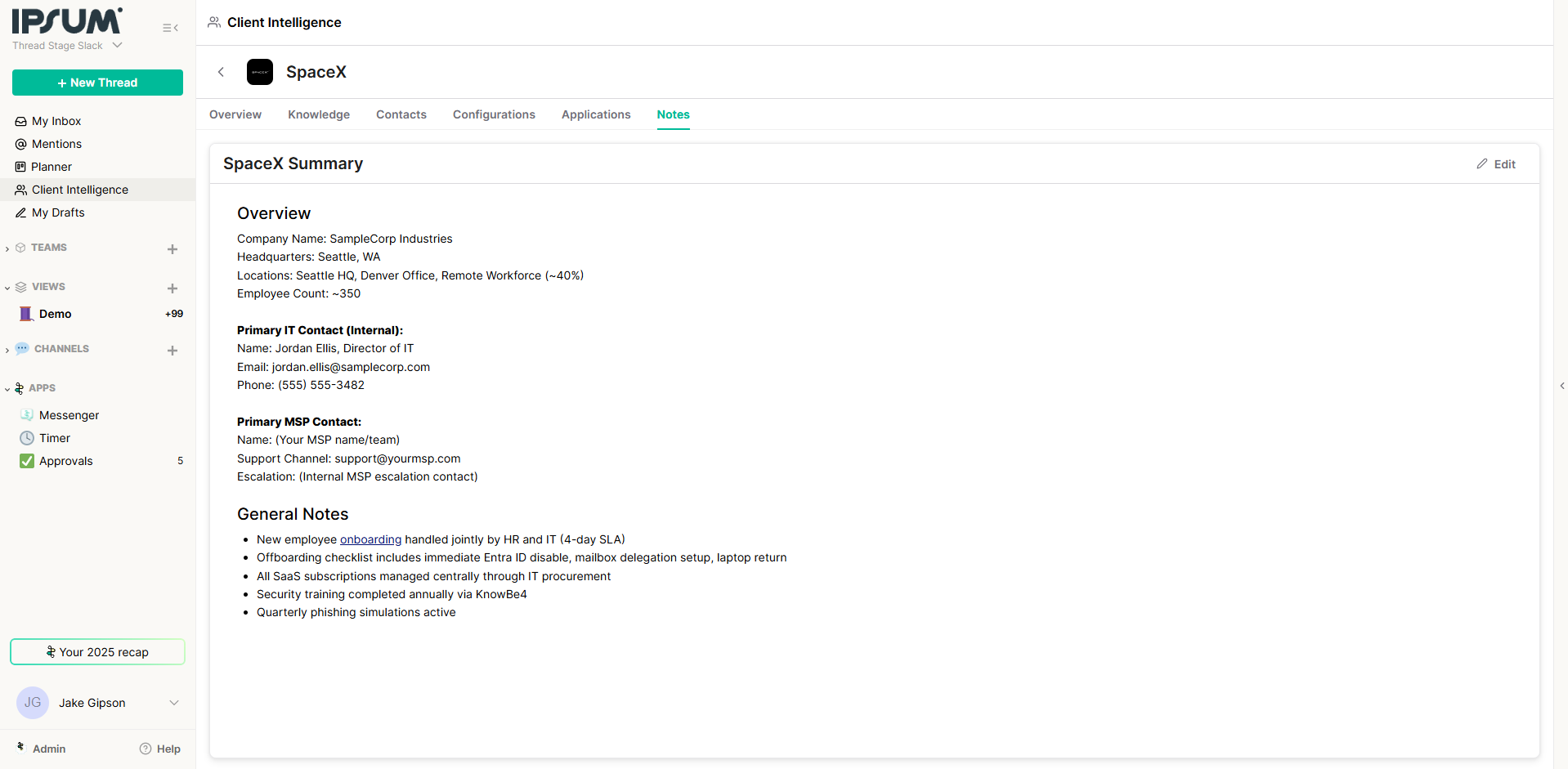Add a new channel with plus icon
This screenshot has width=1568, height=769.
click(172, 351)
